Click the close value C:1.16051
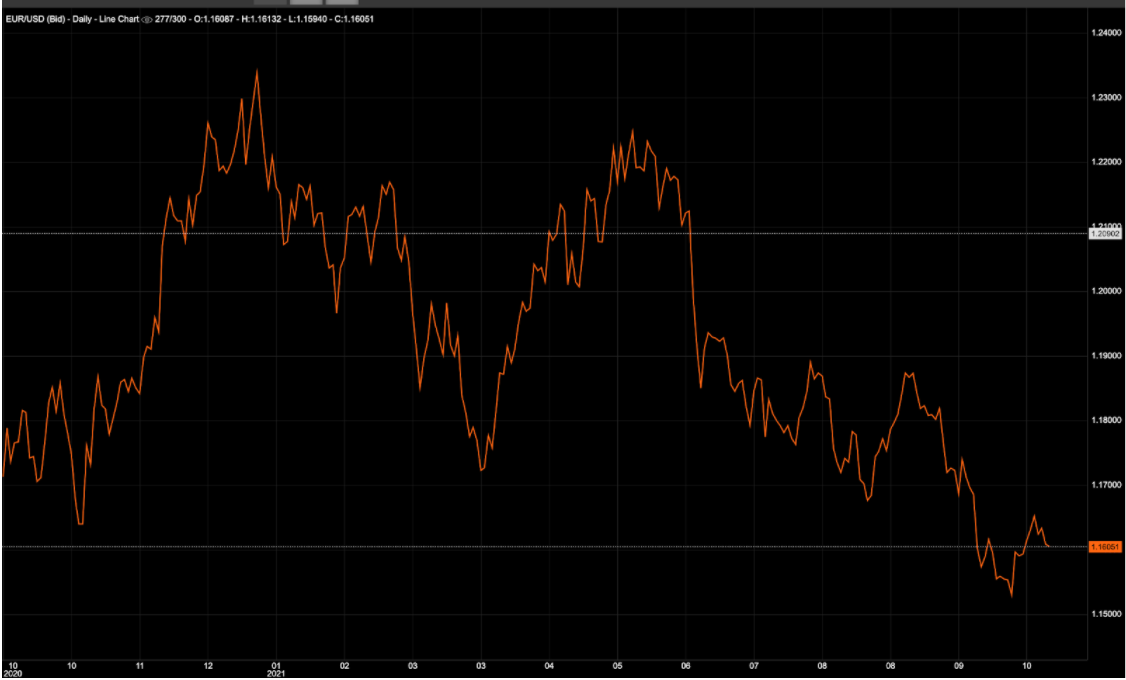 click(355, 16)
